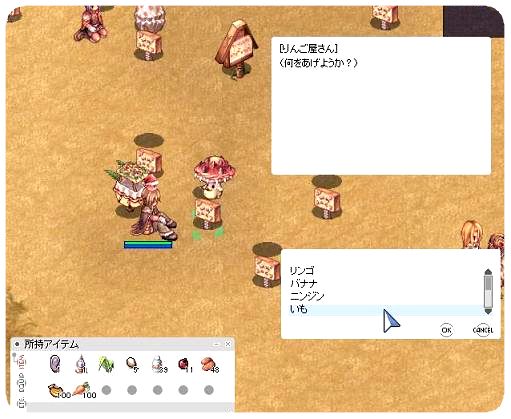511x419 pixels.
Task: Select the milk bottle inventory item
Action: [158, 364]
